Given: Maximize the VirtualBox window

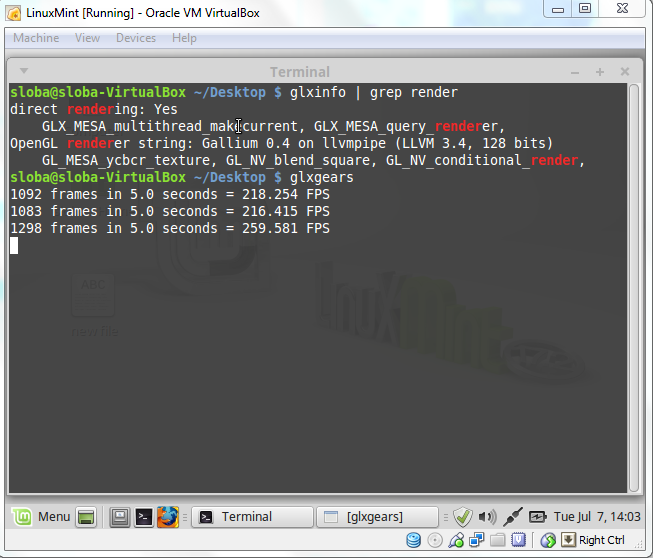Looking at the screenshot, I should click(x=585, y=9).
